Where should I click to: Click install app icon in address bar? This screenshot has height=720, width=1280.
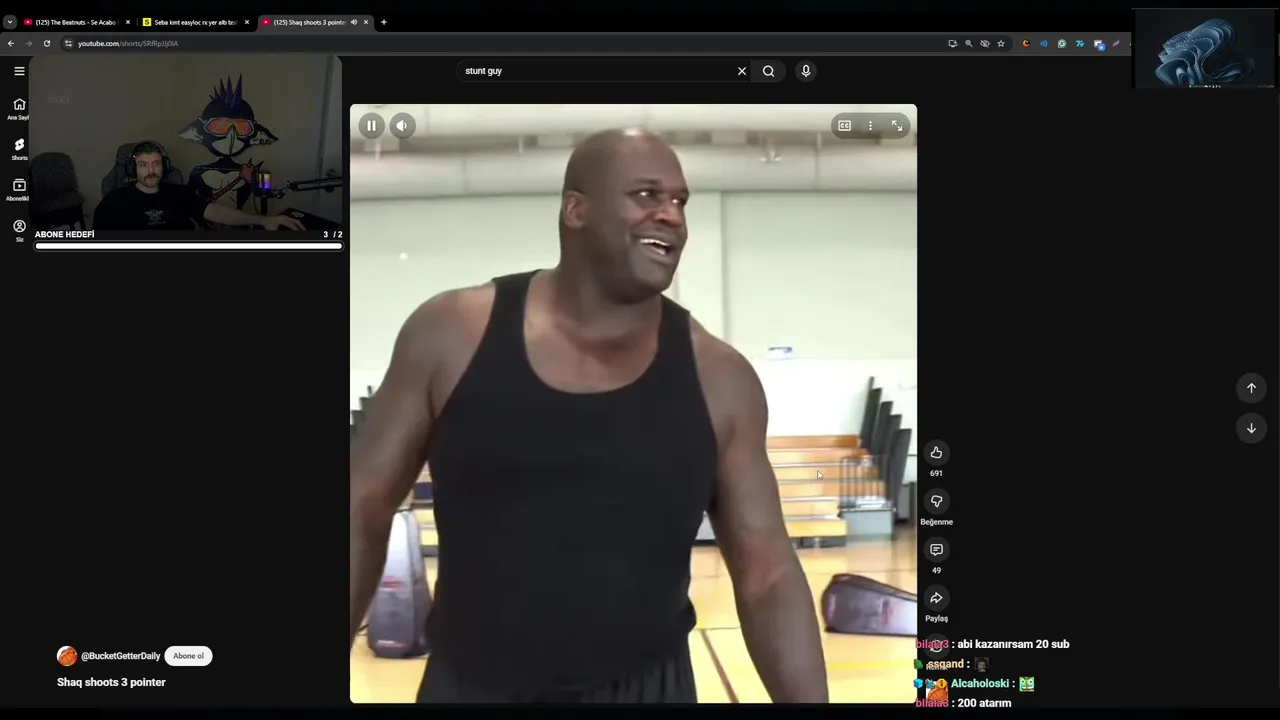(x=953, y=44)
